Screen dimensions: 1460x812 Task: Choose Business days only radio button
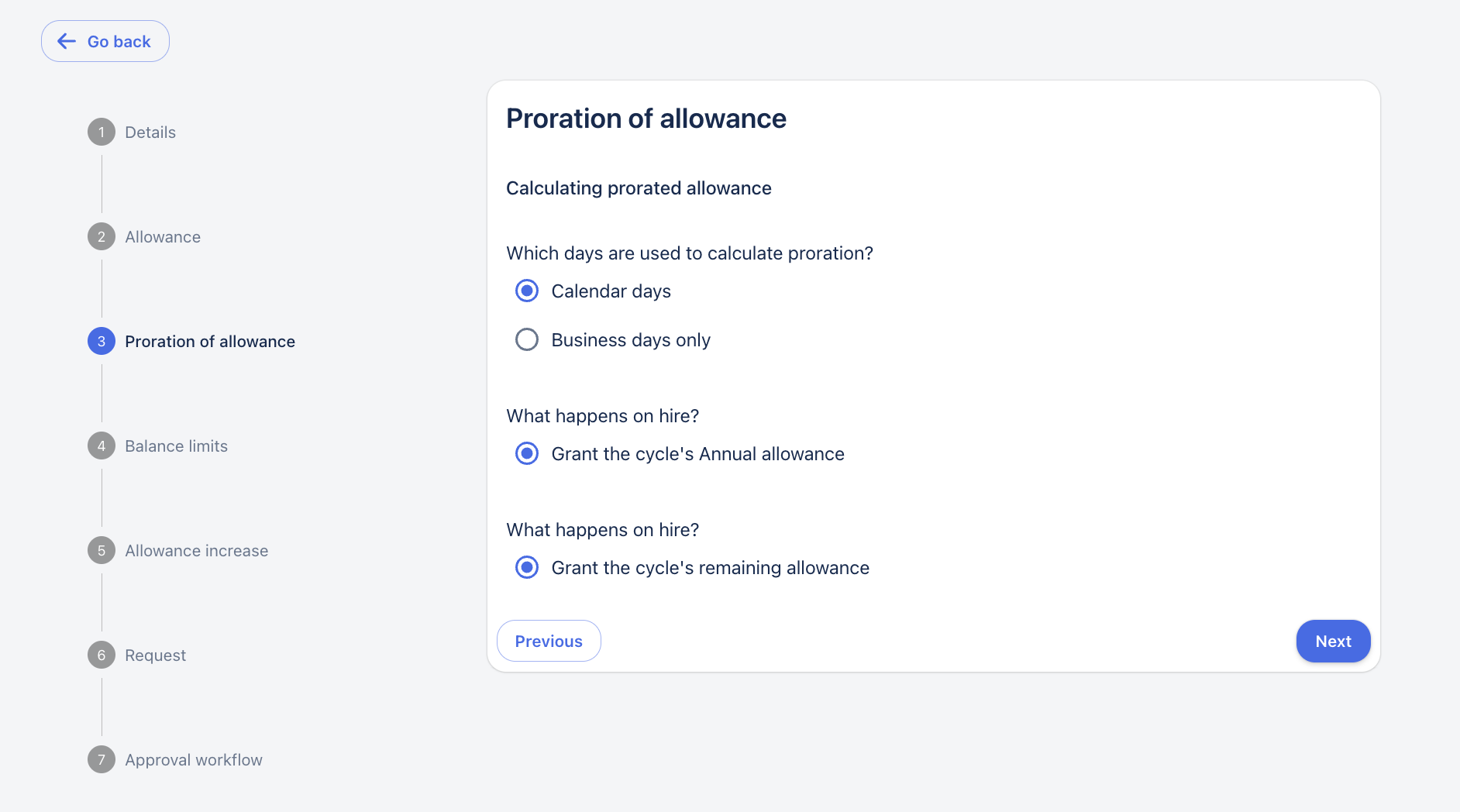[527, 340]
